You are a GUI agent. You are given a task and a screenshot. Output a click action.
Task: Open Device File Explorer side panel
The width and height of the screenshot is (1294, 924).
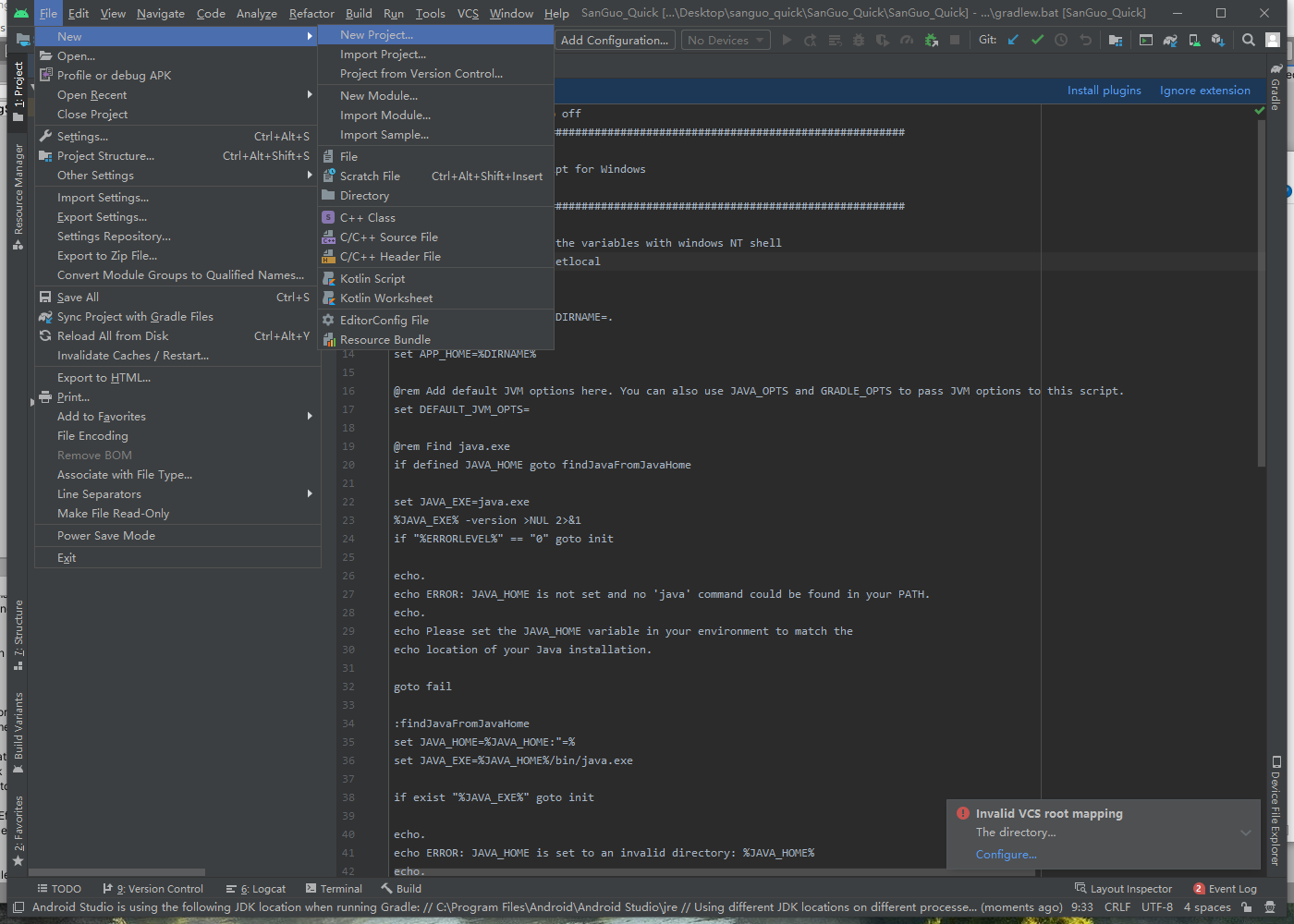(x=1276, y=810)
